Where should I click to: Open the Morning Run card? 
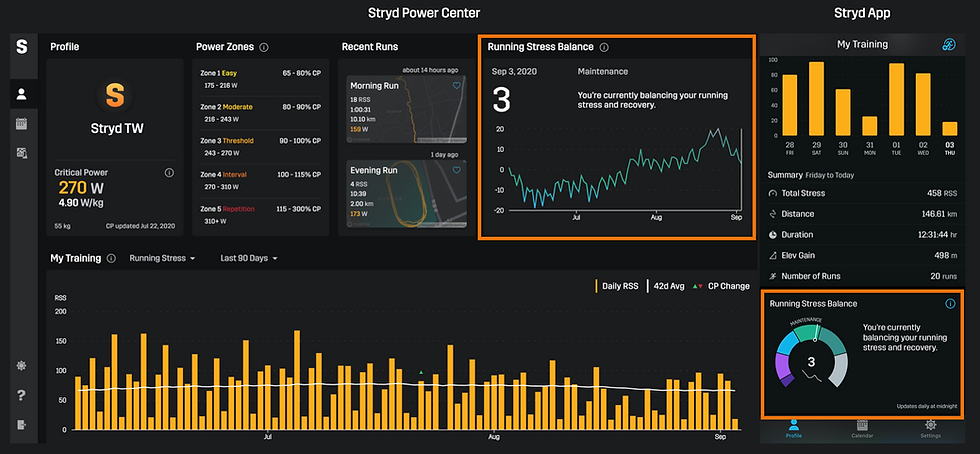pyautogui.click(x=406, y=109)
